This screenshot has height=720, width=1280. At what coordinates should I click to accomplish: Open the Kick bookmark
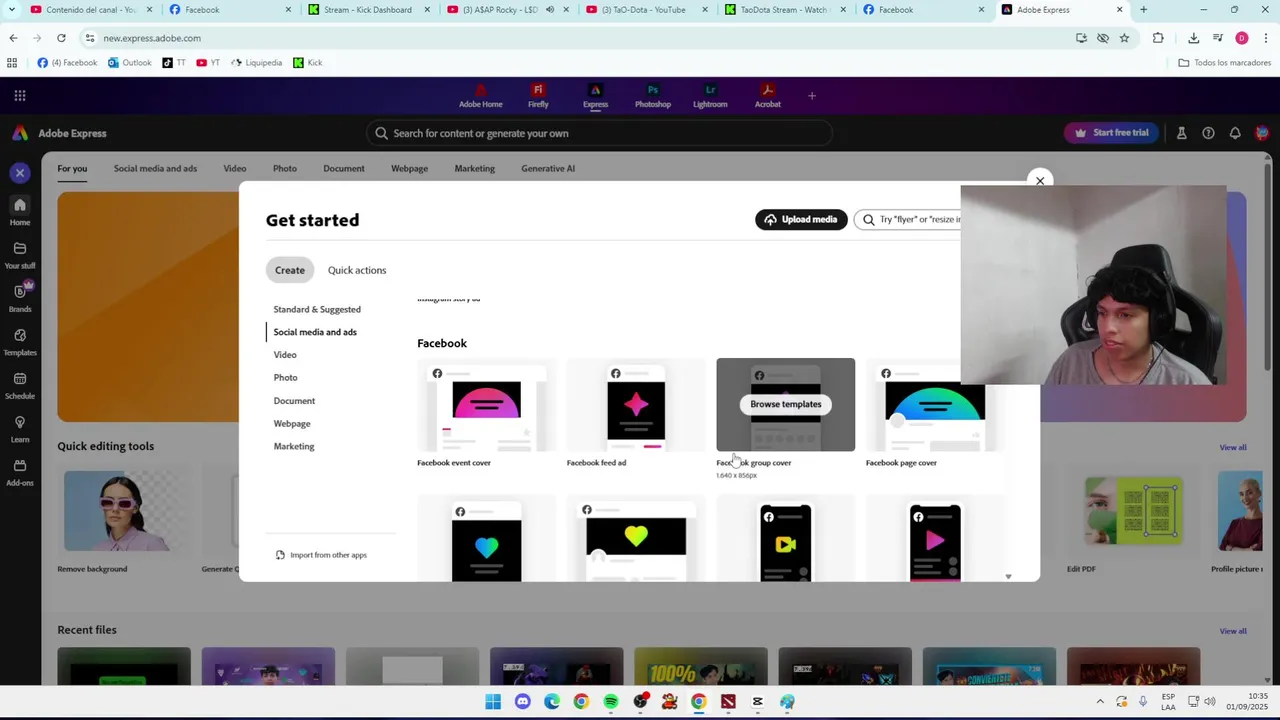click(x=308, y=62)
